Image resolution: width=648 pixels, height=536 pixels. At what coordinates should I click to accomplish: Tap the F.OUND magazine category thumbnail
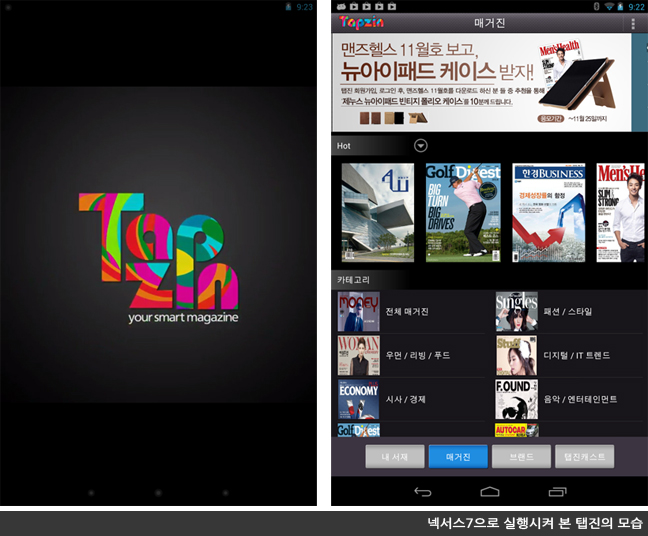pyautogui.click(x=517, y=399)
